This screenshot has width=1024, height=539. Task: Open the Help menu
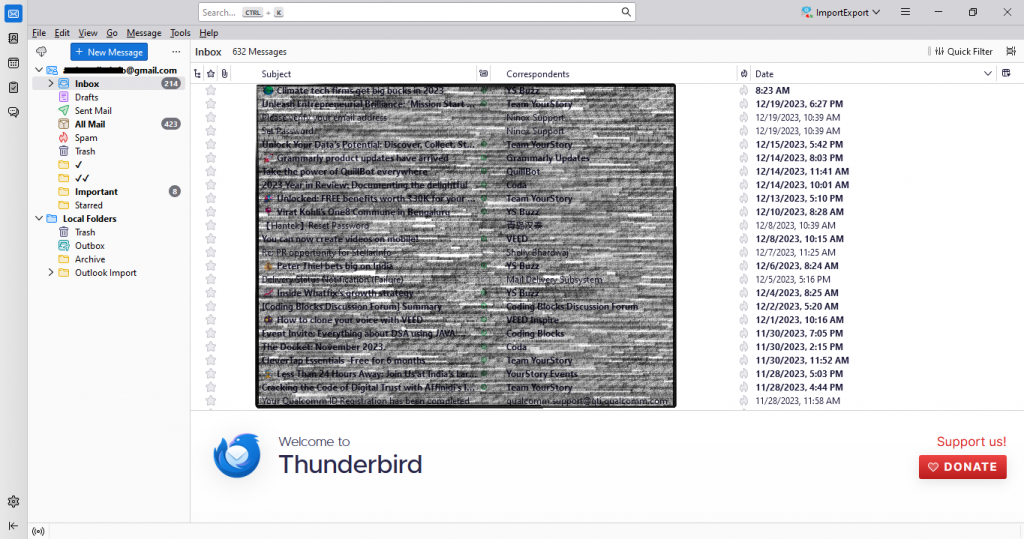(x=208, y=33)
